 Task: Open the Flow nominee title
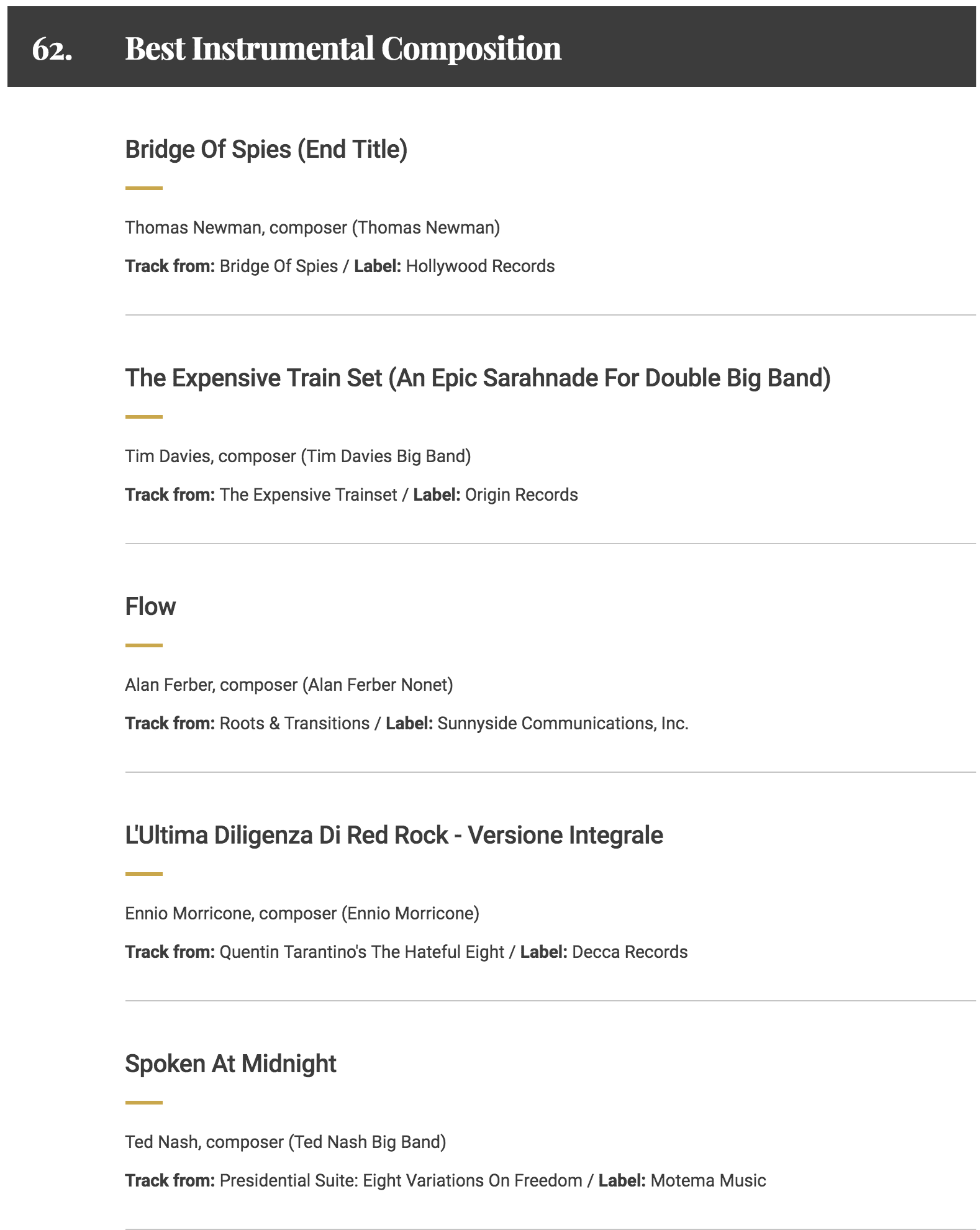150,607
